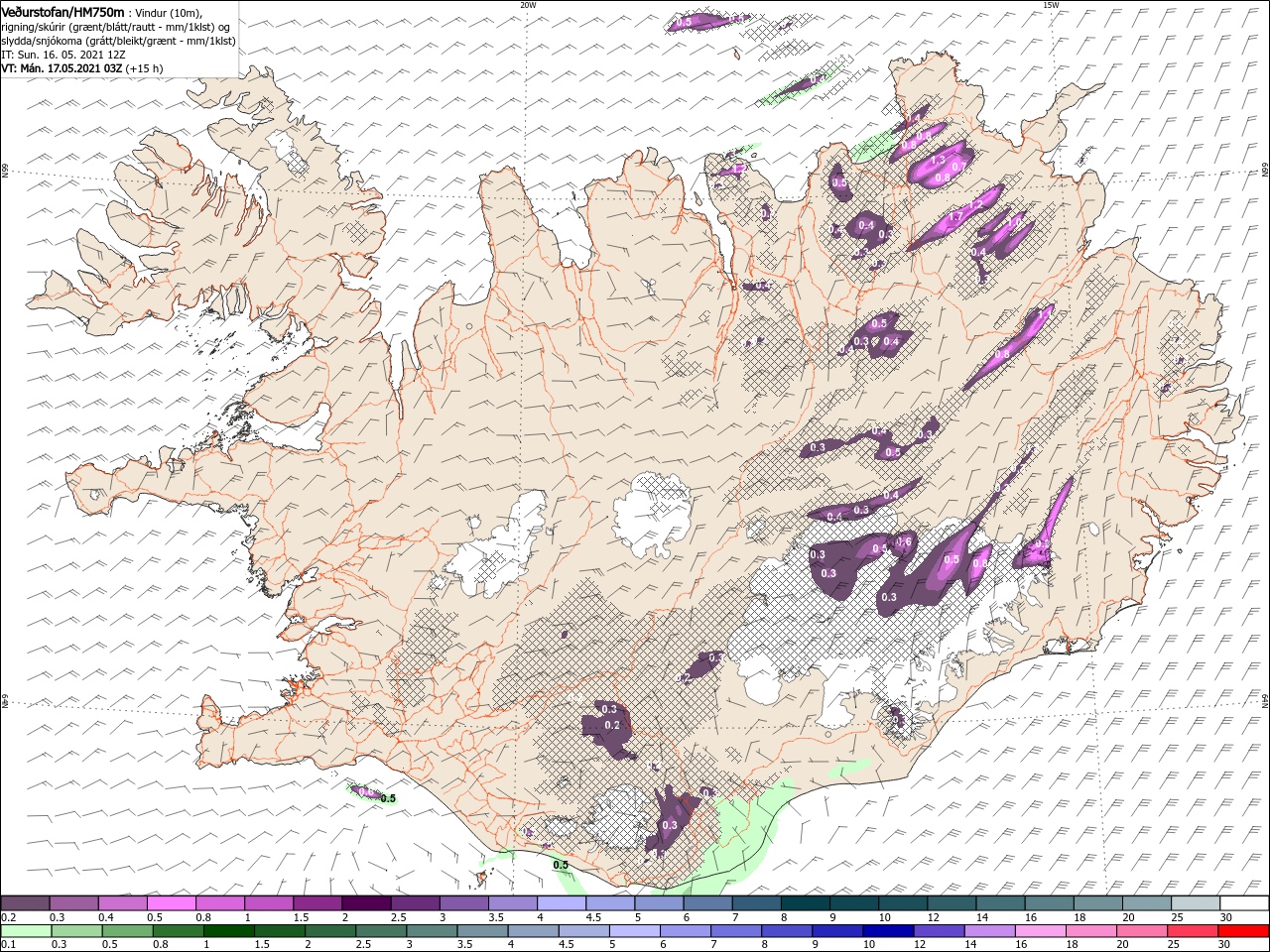Pick the 3 violet swatch on the snow scale
This screenshot has width=1270, height=952.
tap(464, 902)
